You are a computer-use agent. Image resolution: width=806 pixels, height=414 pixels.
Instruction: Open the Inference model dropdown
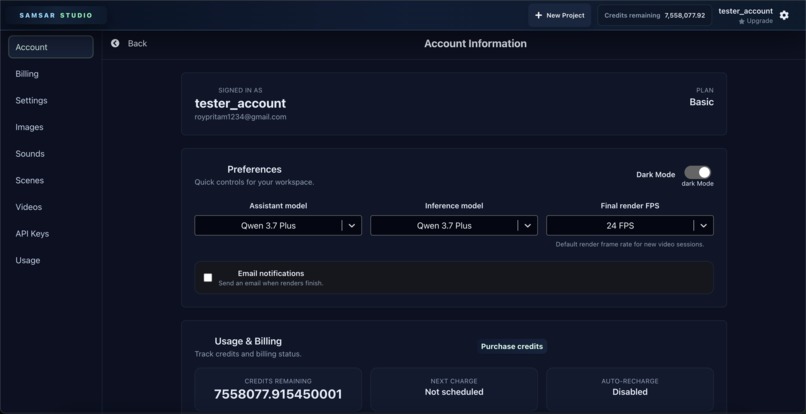[x=454, y=225]
